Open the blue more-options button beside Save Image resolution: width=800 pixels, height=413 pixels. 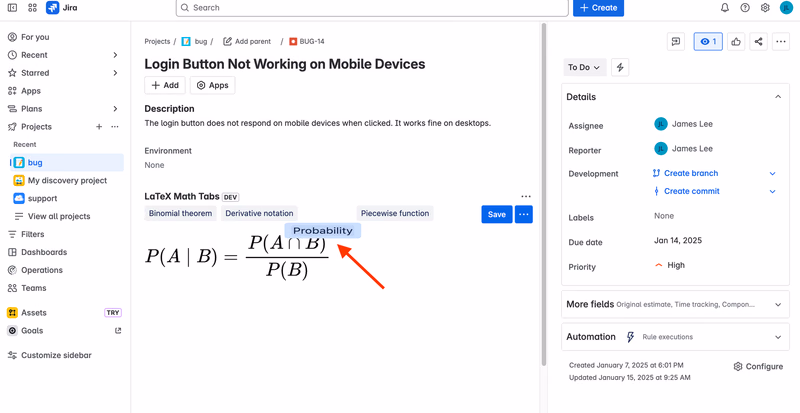[523, 214]
